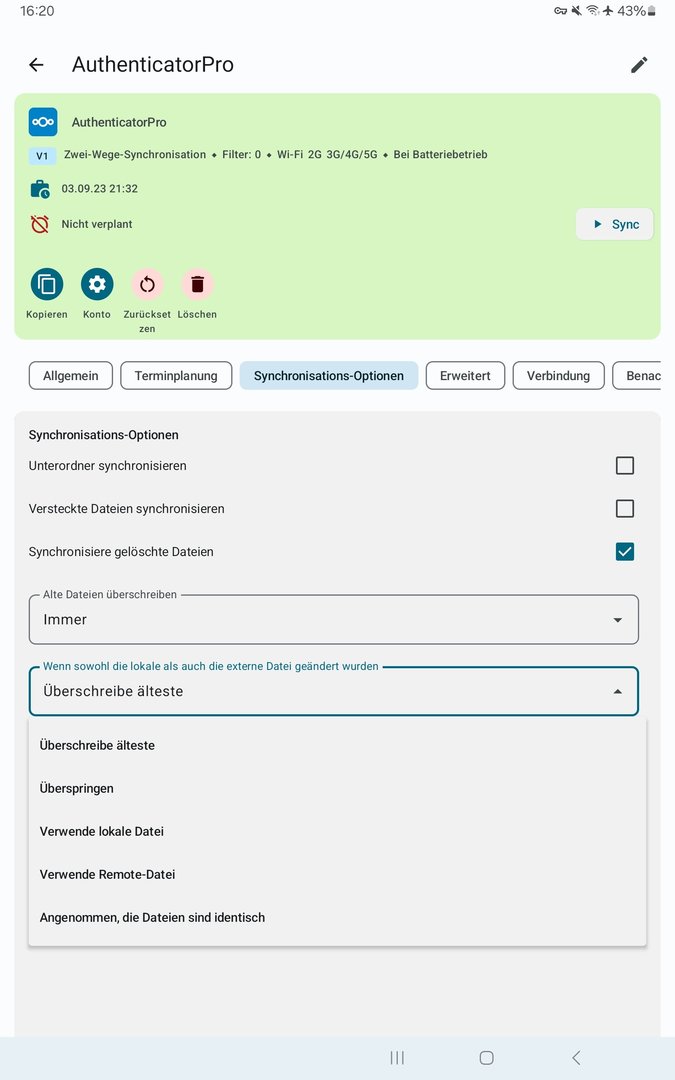Open the Erweitert tab

tap(465, 375)
